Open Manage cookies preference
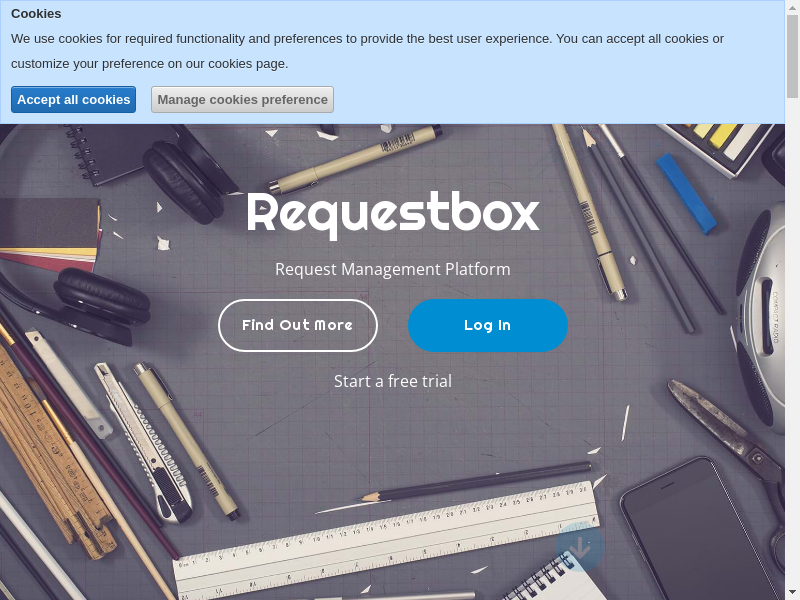800x600 pixels. coord(242,100)
